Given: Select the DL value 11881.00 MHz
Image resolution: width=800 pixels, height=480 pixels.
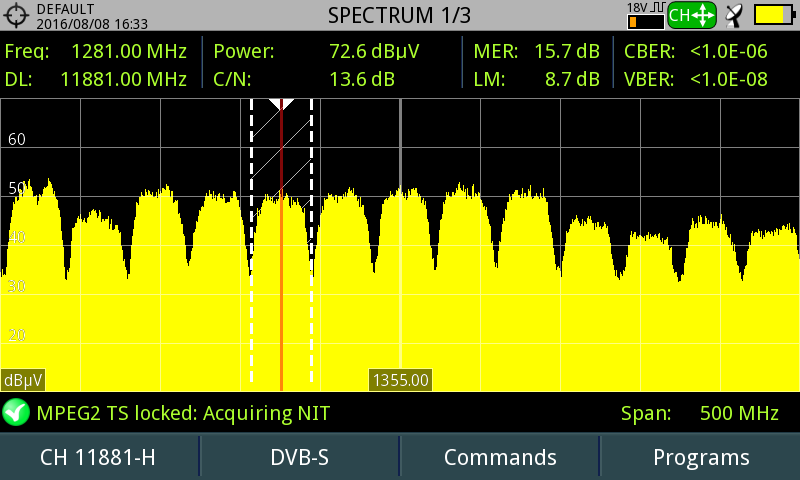Looking at the screenshot, I should 123,80.
